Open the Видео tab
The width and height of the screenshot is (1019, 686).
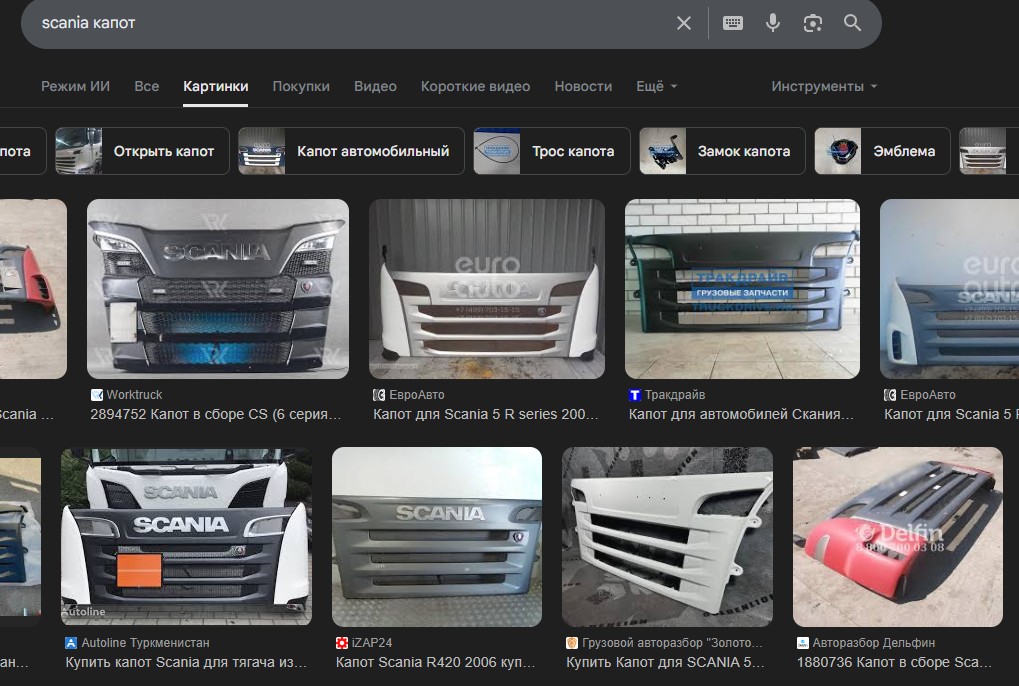pos(375,86)
